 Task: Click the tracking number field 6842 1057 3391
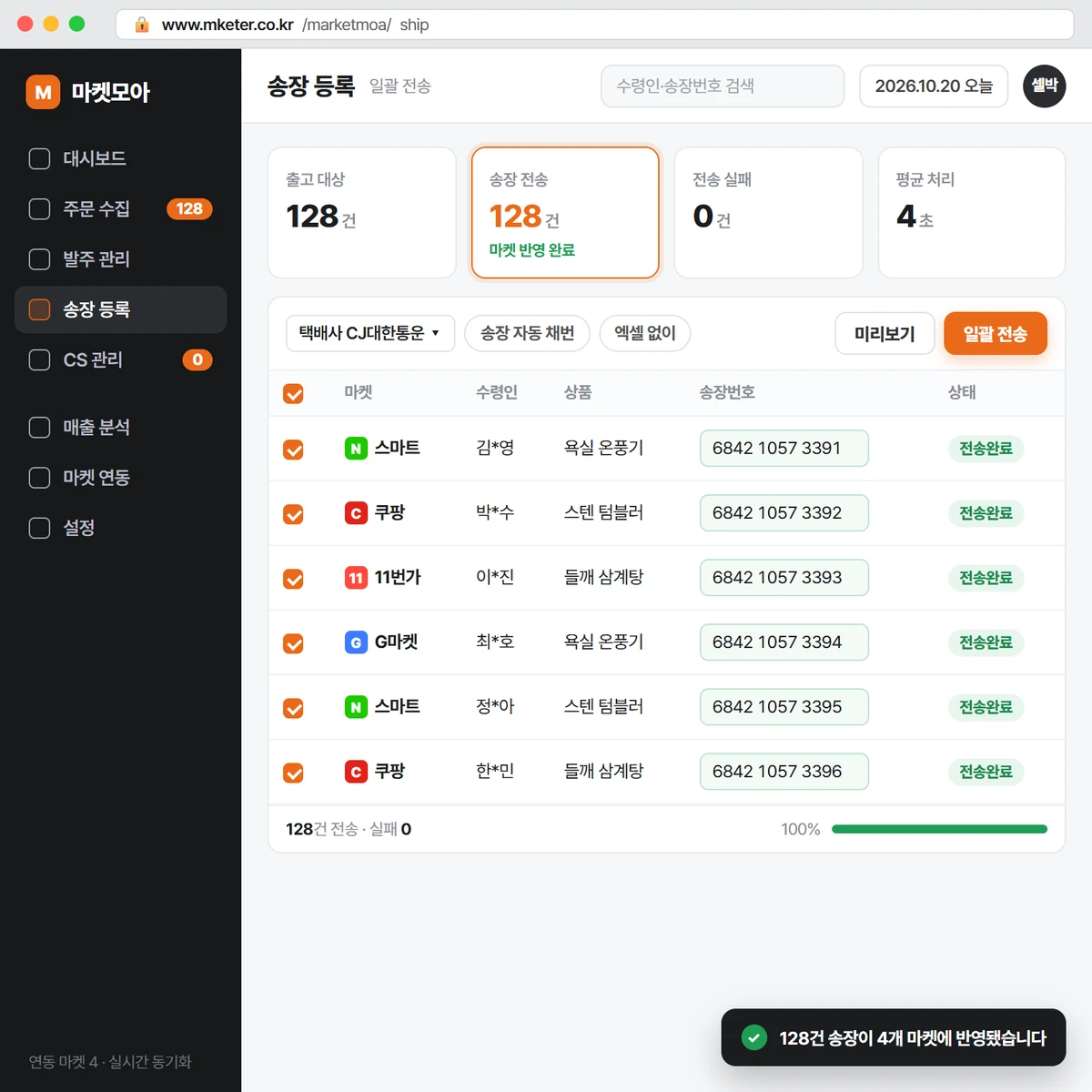click(784, 449)
